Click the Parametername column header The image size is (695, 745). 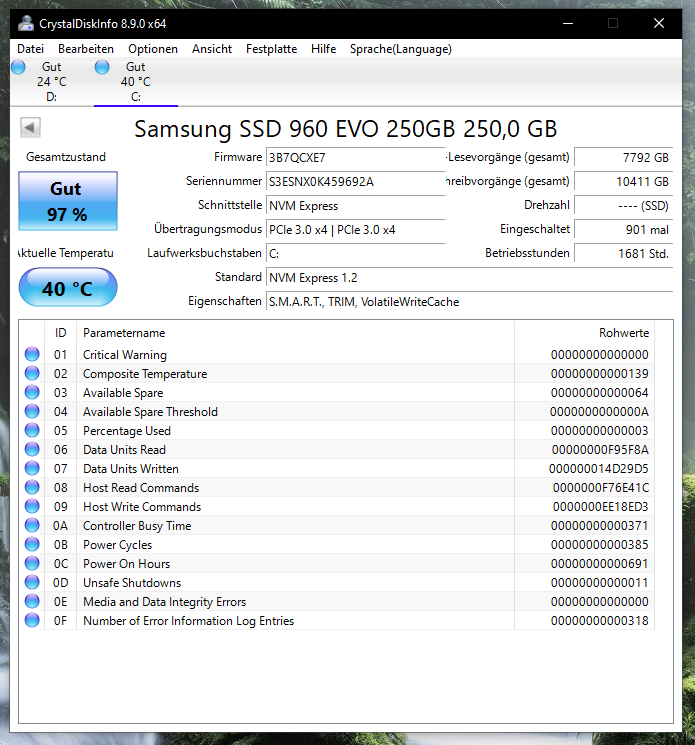(295, 333)
